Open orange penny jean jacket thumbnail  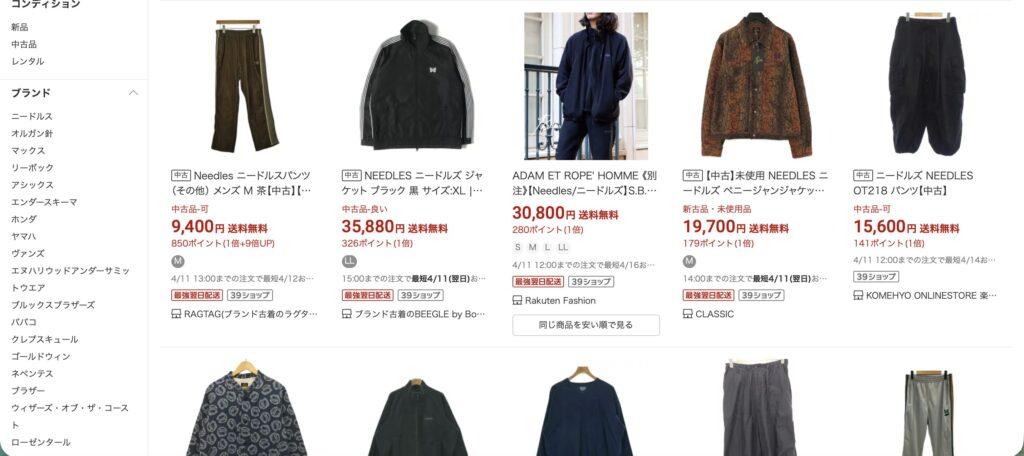[x=756, y=86]
